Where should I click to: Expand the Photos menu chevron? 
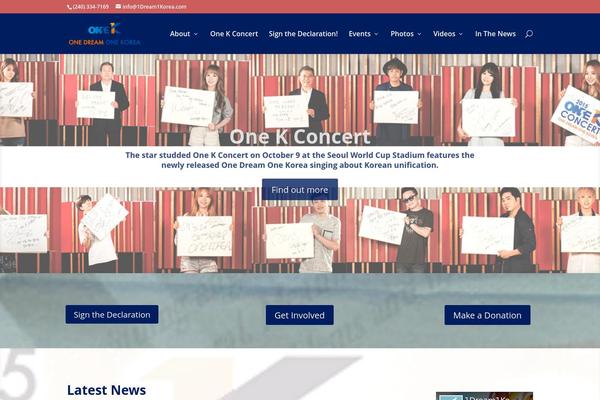(x=419, y=34)
